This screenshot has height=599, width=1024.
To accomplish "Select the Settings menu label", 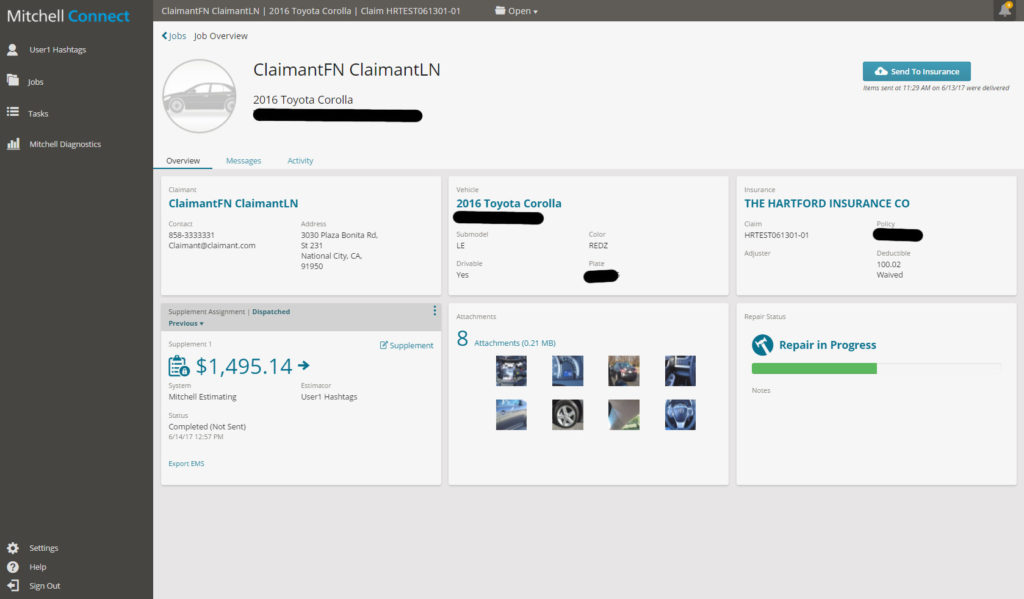I will click(x=44, y=548).
